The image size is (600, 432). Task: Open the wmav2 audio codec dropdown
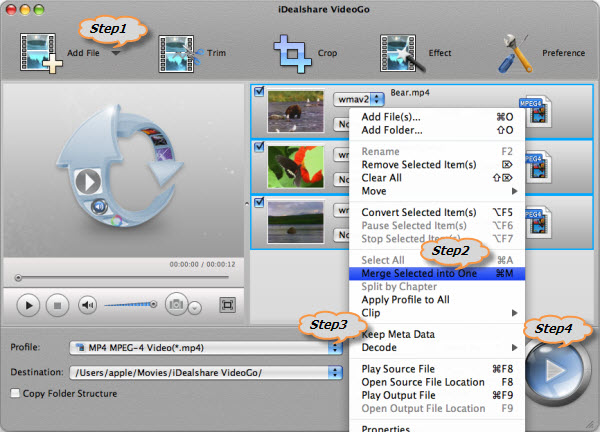[x=359, y=99]
